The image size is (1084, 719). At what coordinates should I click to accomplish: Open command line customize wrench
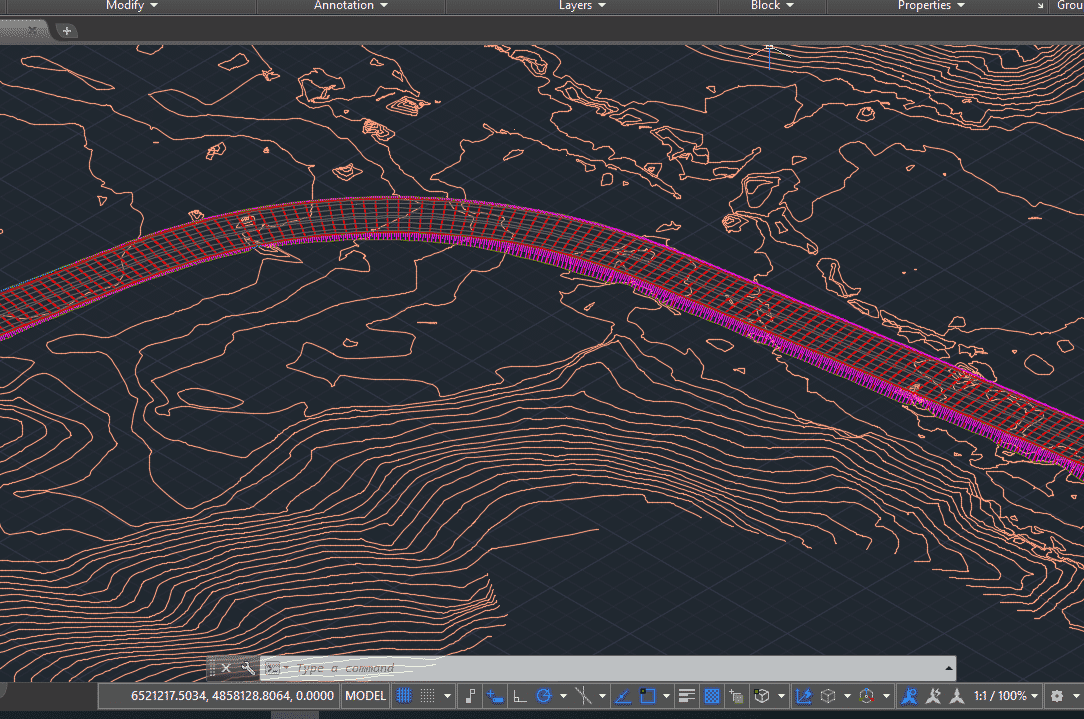click(247, 668)
